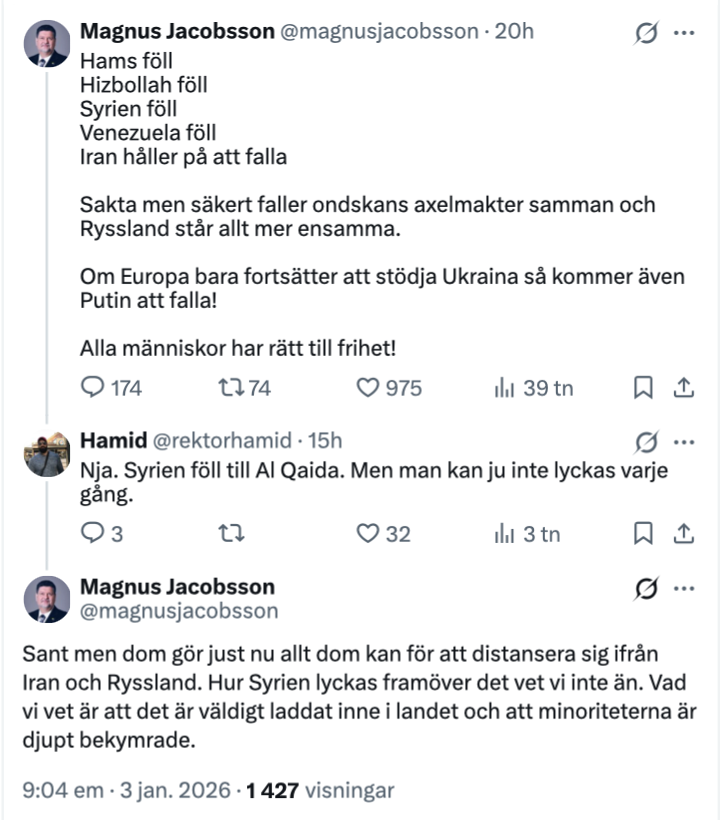Like Hamid's reply with 32 likes
720x820 pixels.
[369, 534]
